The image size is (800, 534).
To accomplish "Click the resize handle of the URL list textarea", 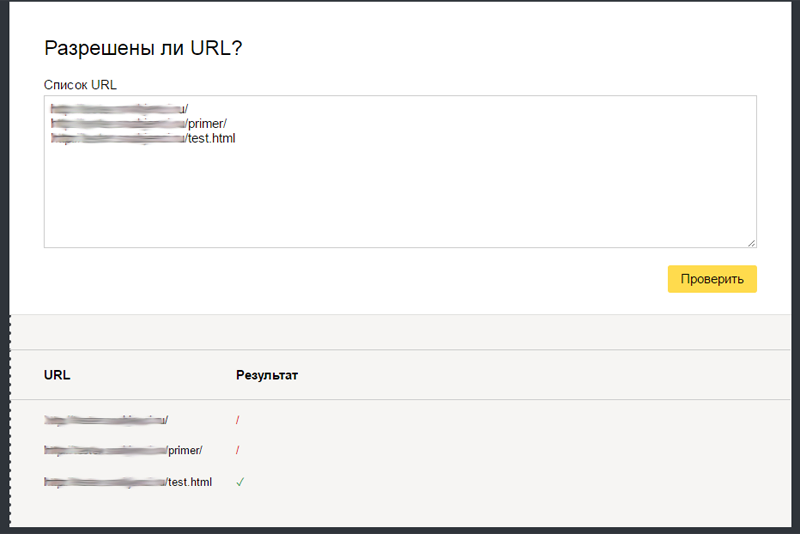I will pyautogui.click(x=751, y=242).
